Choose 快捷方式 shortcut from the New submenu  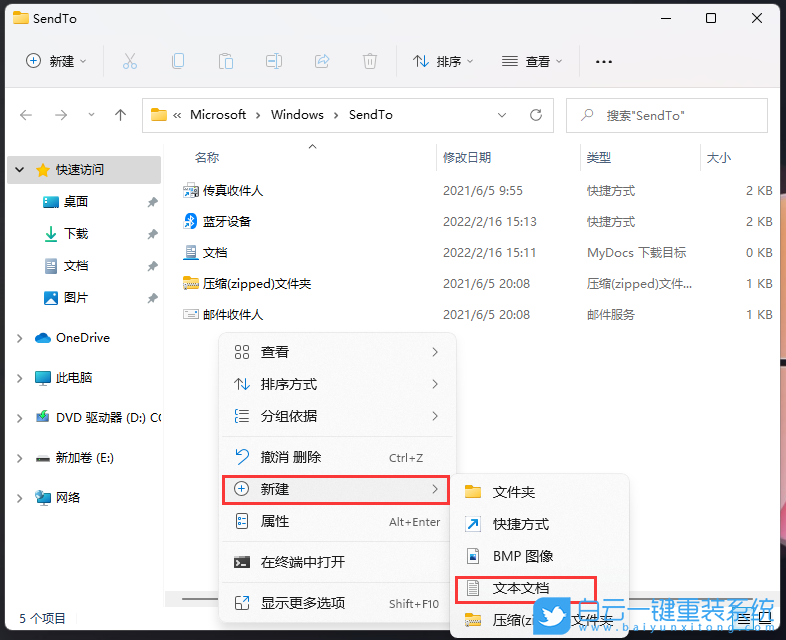539,524
